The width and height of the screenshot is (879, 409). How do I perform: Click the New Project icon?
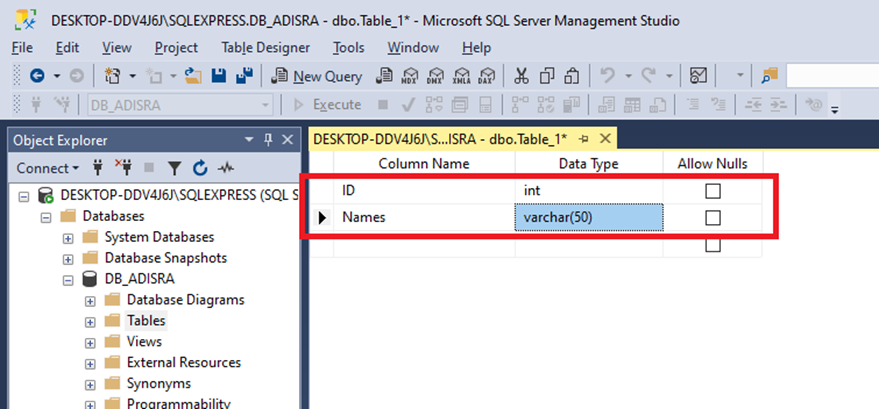(x=112, y=76)
